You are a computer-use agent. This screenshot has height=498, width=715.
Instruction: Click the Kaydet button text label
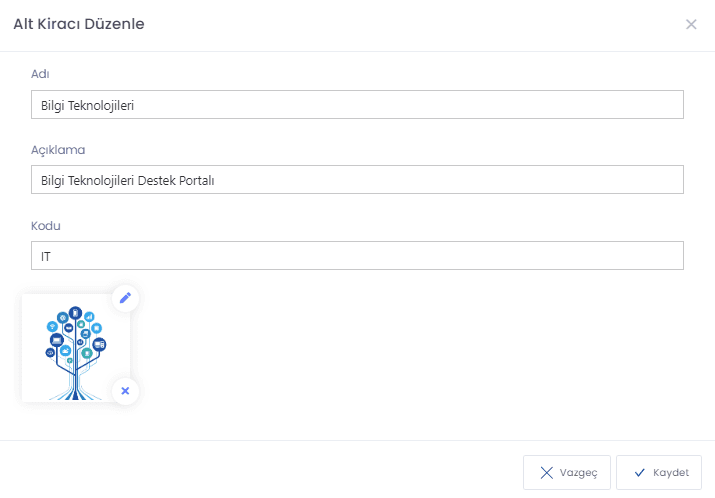click(671, 472)
